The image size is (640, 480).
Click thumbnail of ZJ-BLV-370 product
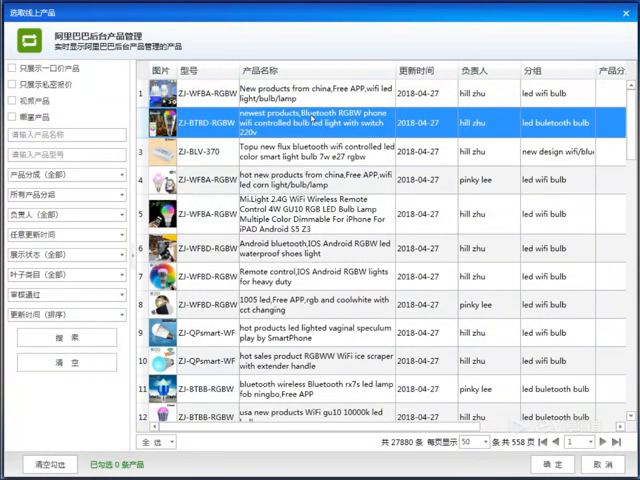pyautogui.click(x=162, y=151)
